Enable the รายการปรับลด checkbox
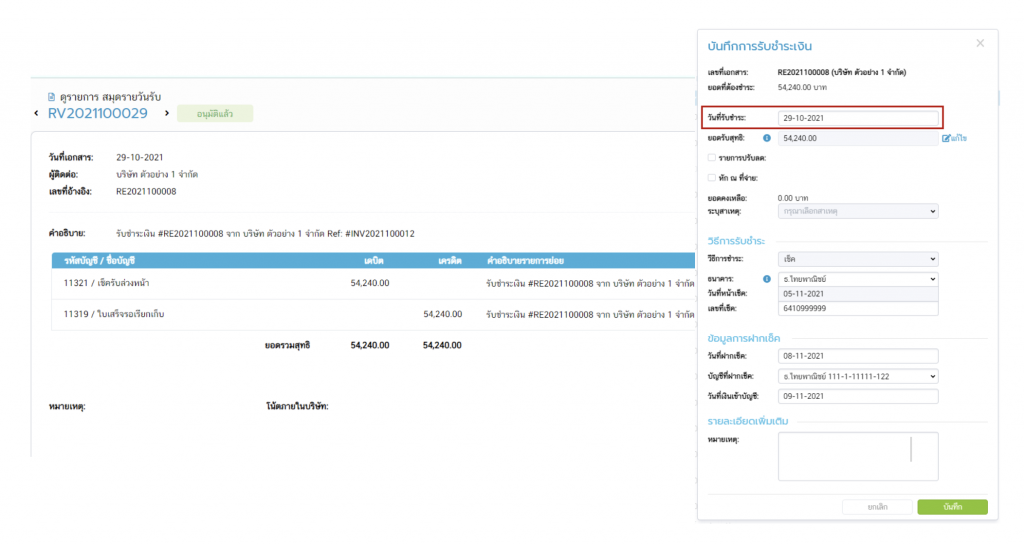The width and height of the screenshot is (1024, 545). pos(711,157)
